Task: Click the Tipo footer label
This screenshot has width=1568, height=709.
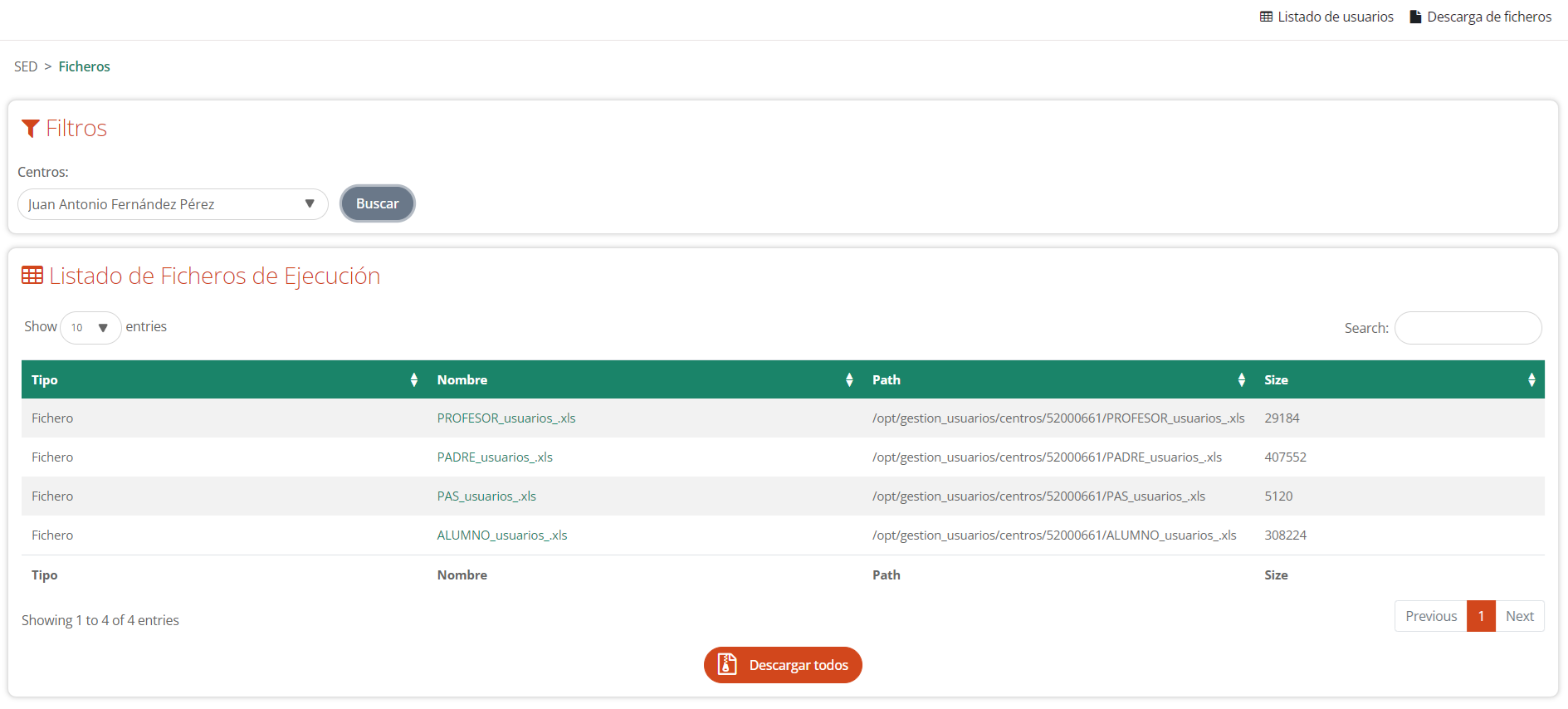Action: point(45,575)
